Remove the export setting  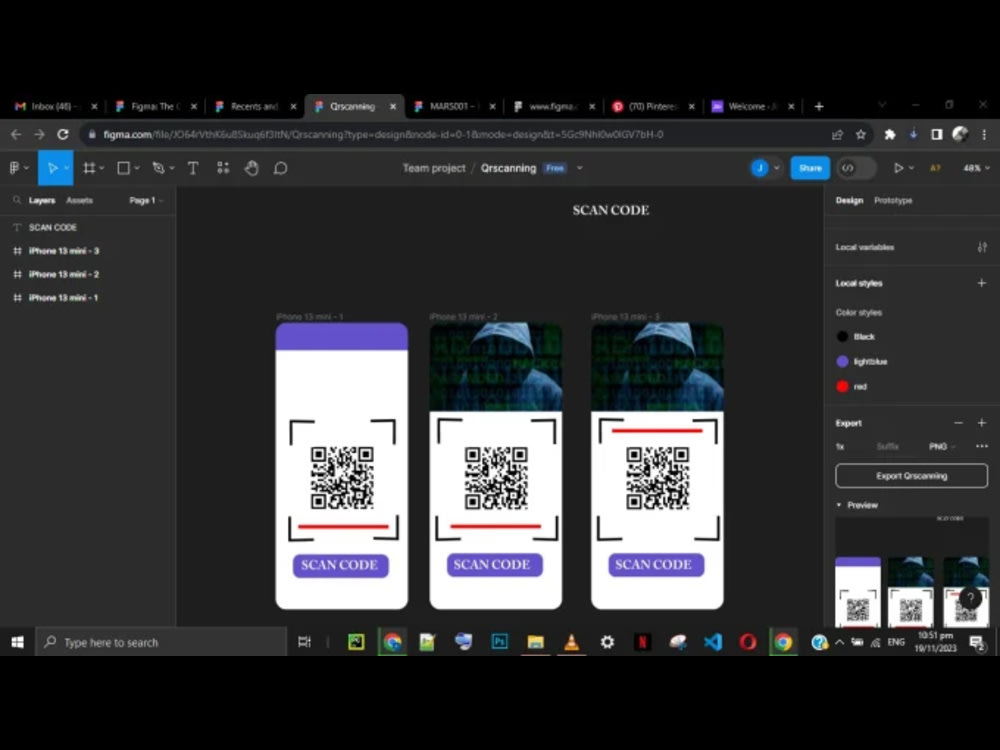[958, 423]
